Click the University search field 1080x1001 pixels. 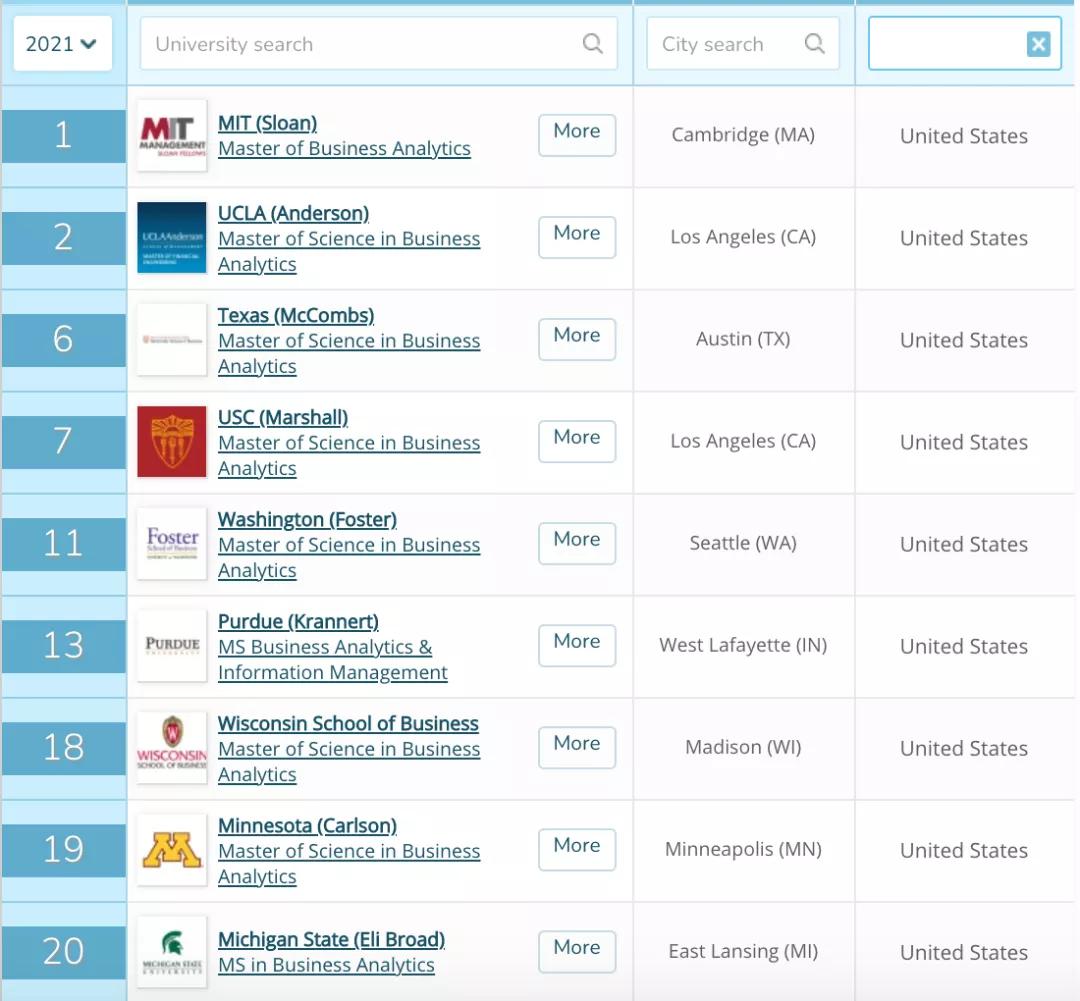pyautogui.click(x=378, y=44)
